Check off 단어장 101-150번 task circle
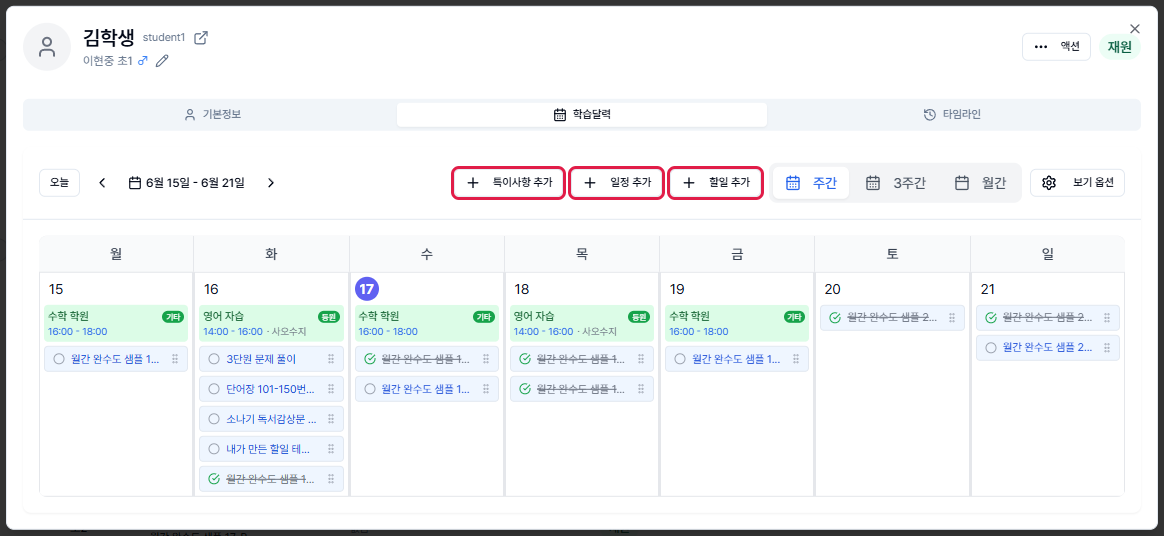The height and width of the screenshot is (536, 1164). click(x=214, y=389)
